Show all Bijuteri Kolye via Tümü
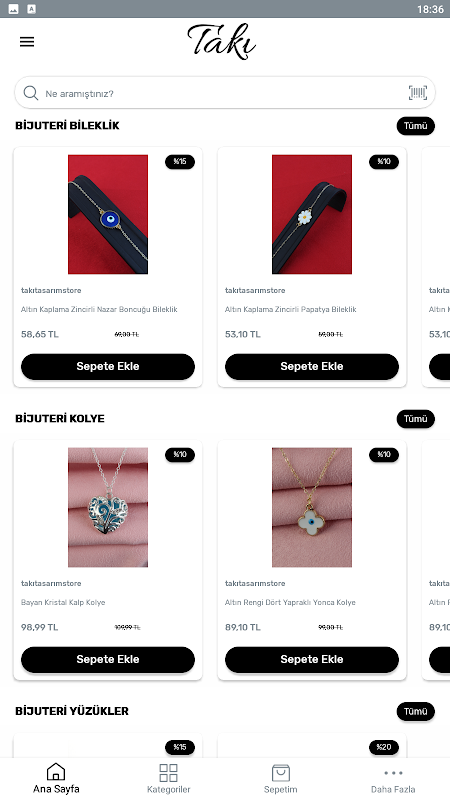The image size is (450, 800). (x=415, y=419)
